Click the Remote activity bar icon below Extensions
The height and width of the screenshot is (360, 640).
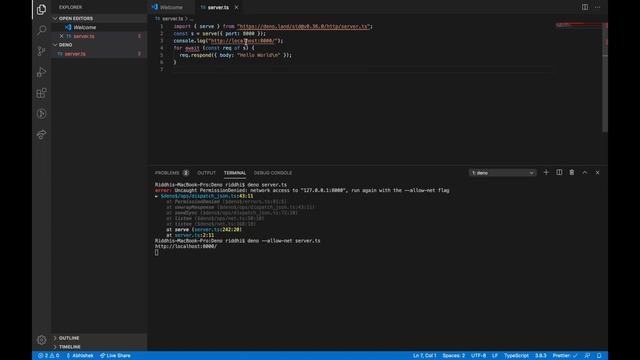41,113
